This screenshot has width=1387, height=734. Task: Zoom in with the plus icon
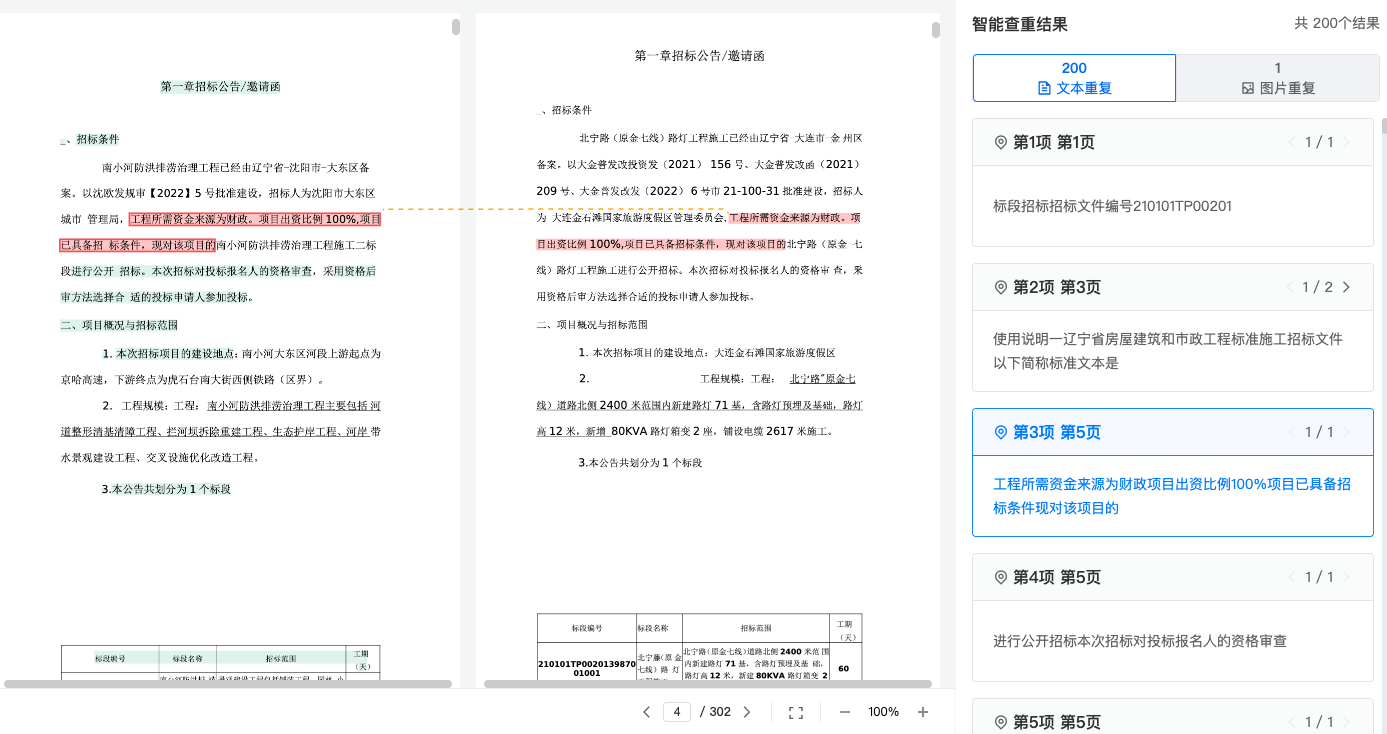pos(923,712)
